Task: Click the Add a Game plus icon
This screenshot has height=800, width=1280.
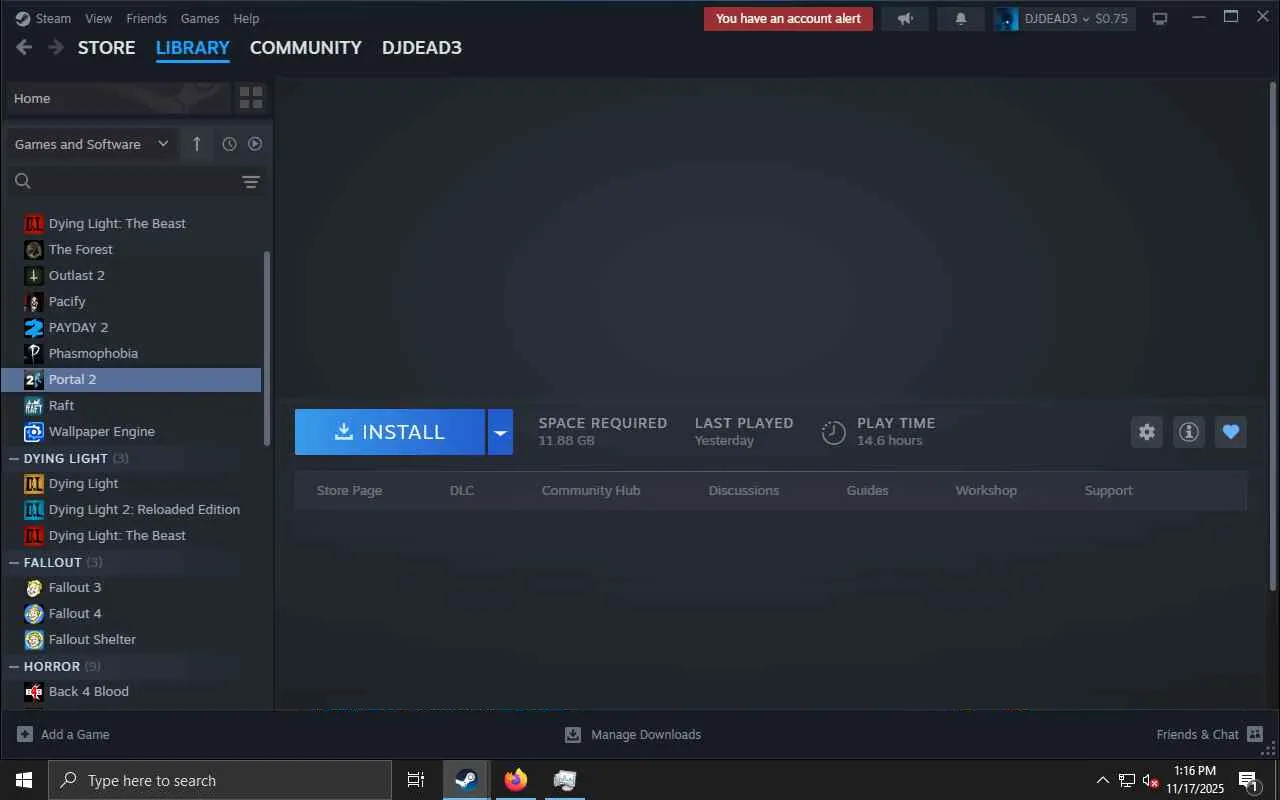Action: (25, 735)
